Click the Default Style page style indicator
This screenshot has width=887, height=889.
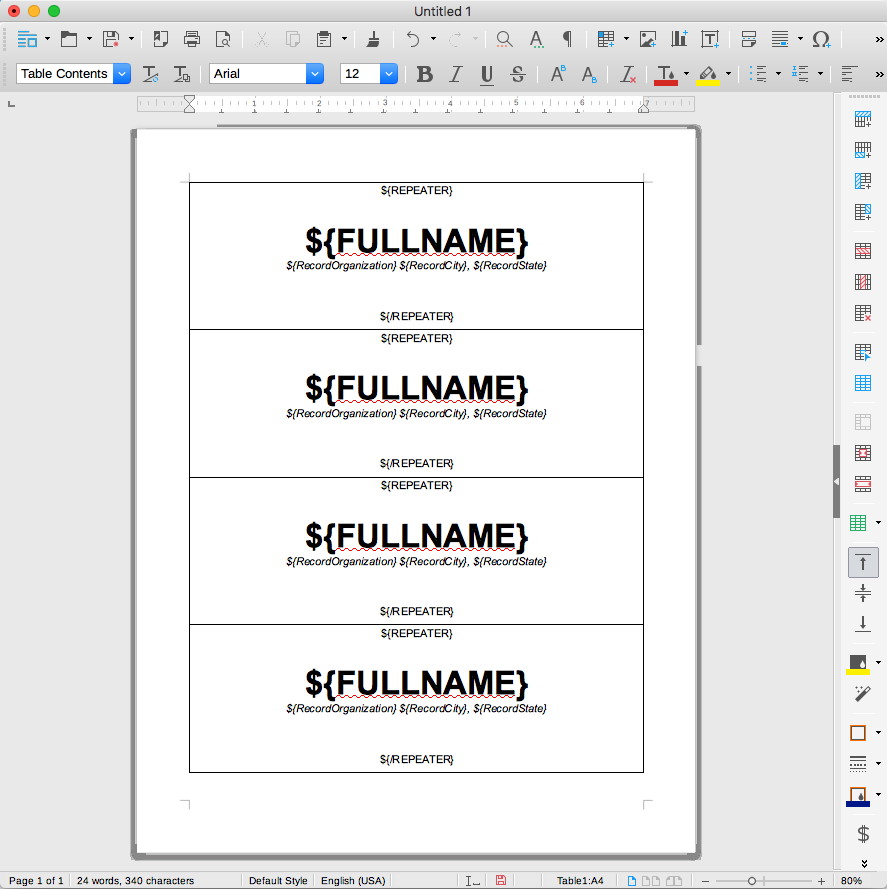click(278, 880)
